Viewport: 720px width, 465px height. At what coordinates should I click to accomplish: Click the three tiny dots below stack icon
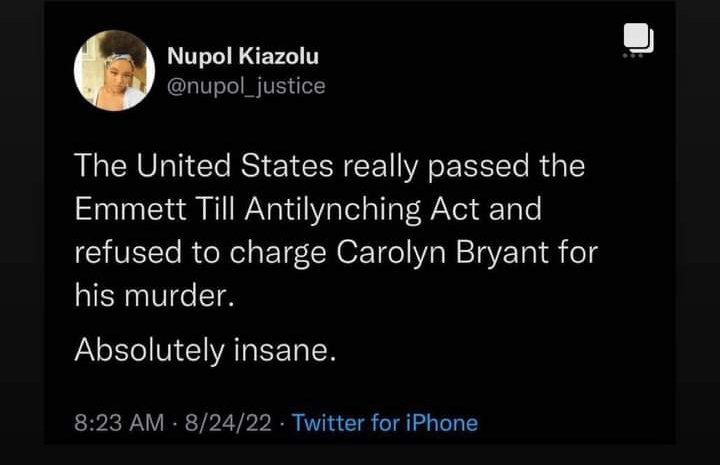632,56
